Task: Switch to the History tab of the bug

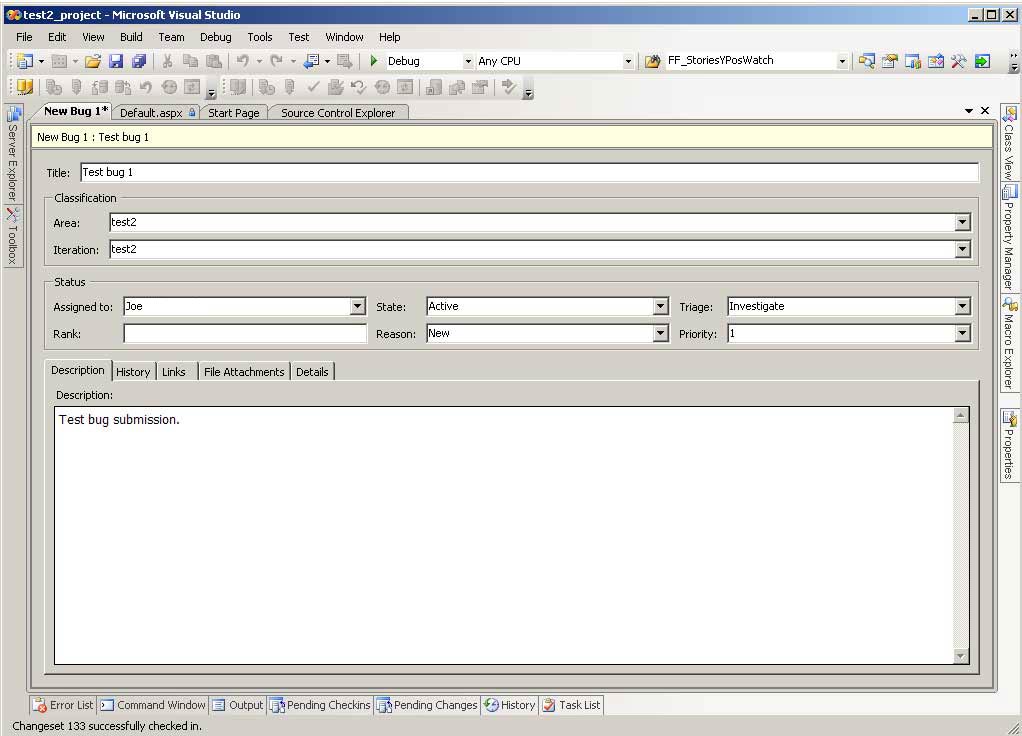Action: (133, 372)
